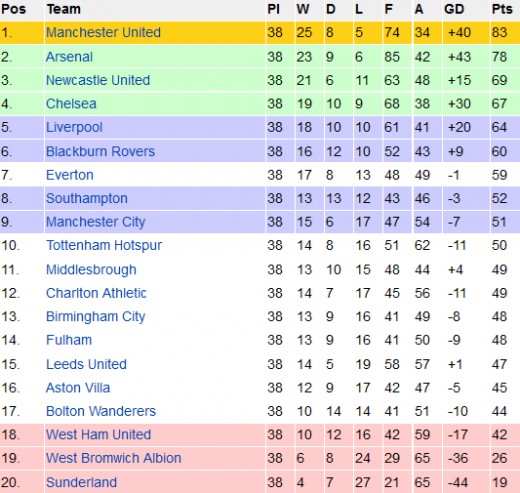Select Tottenham Hotspur team link
This screenshot has height=493, width=520.
[104, 246]
